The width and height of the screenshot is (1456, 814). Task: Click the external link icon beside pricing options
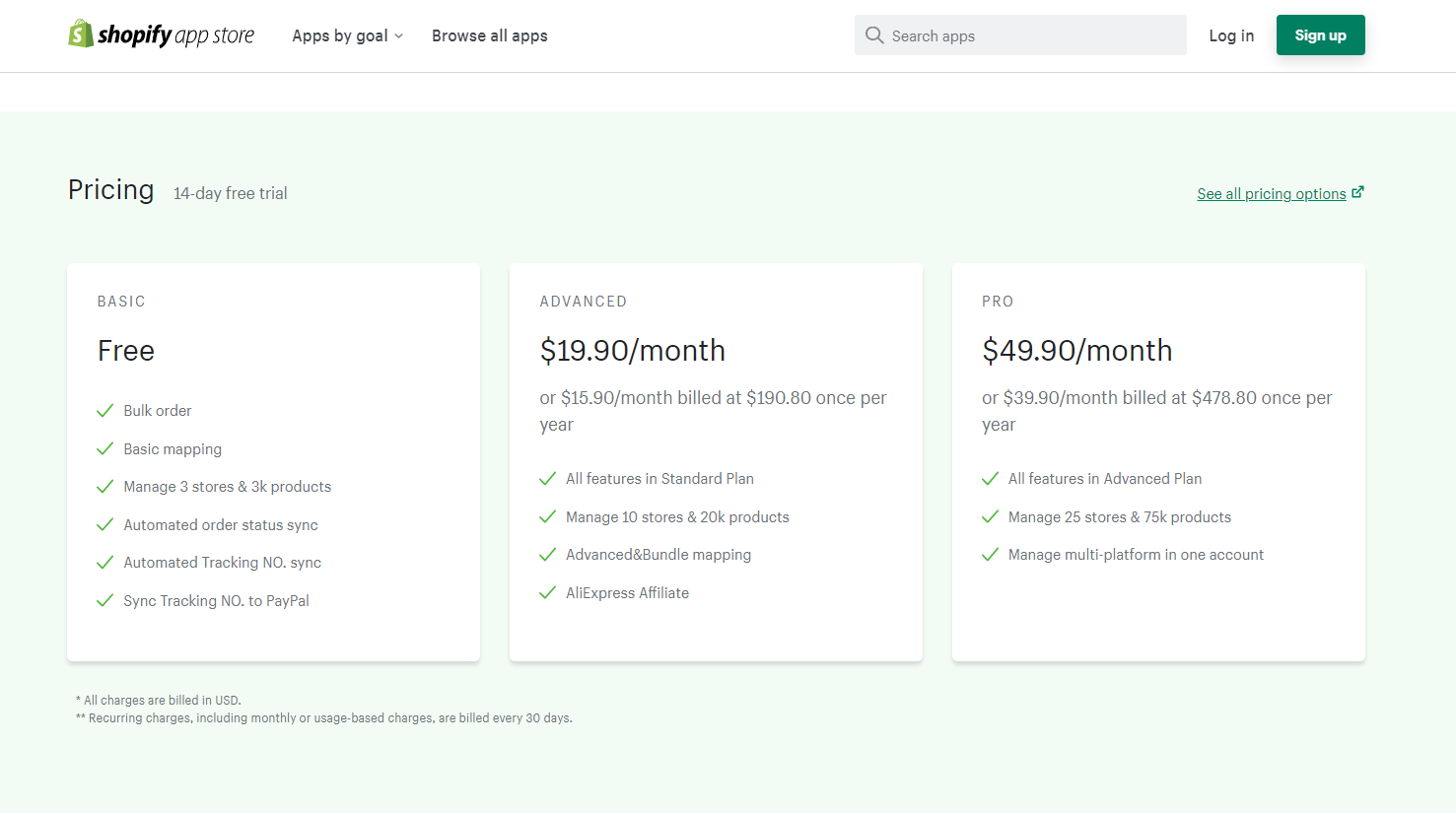tap(1357, 192)
